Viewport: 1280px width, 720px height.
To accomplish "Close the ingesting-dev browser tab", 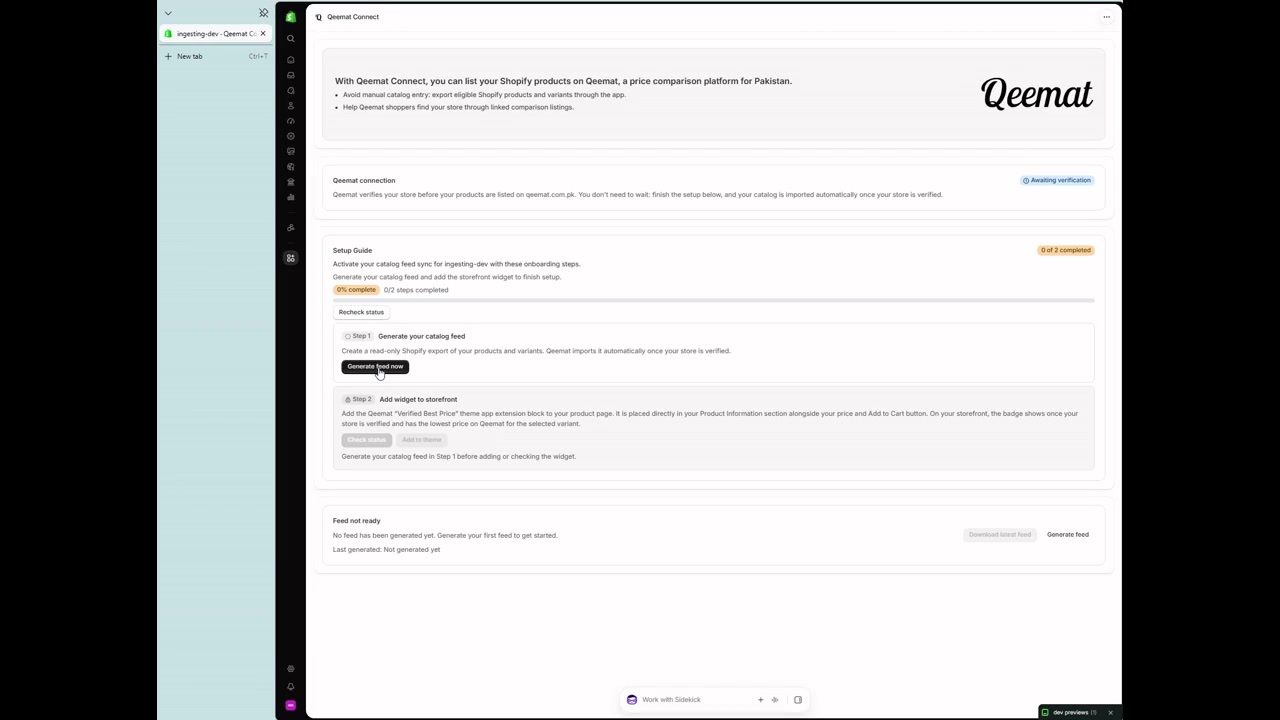I will pos(263,34).
